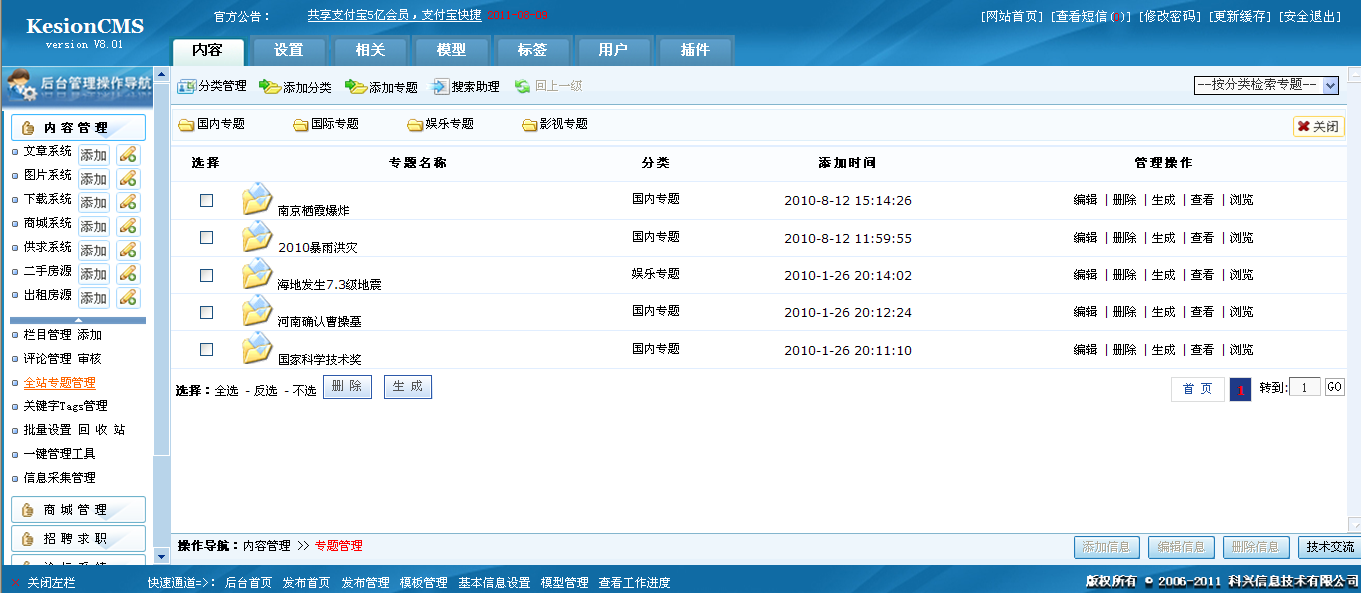The height and width of the screenshot is (593, 1361).
Task: Click the wrench icon beside 文章系统
Action: click(128, 154)
